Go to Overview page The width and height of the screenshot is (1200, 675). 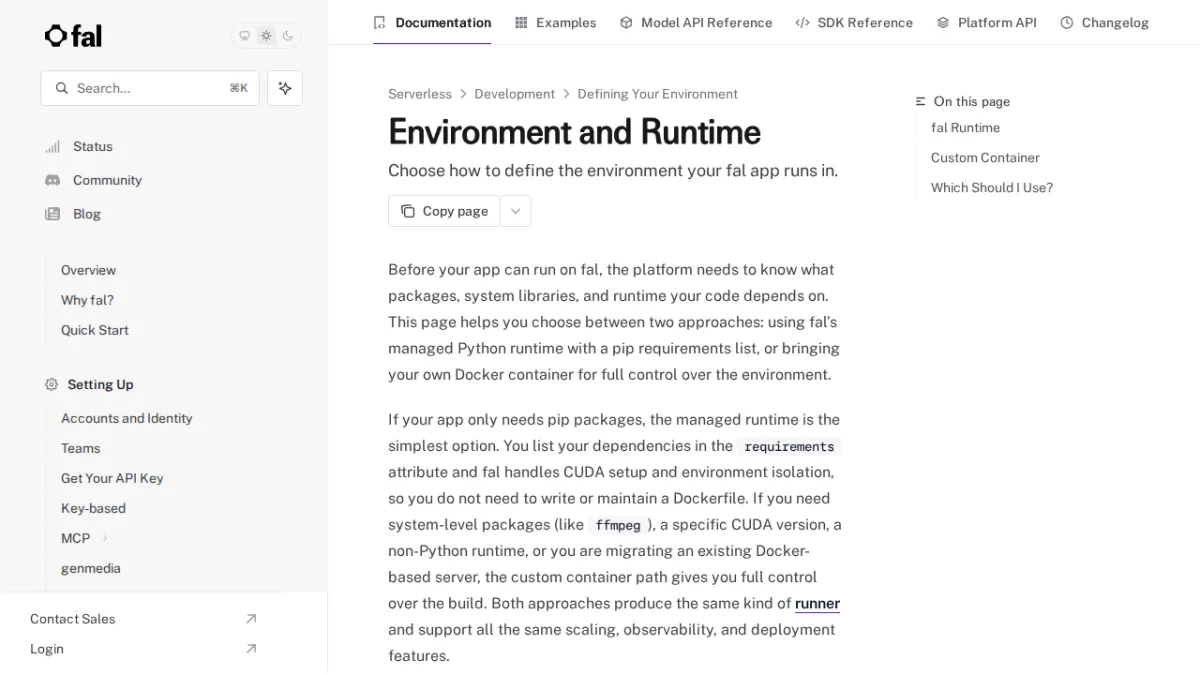(x=88, y=270)
